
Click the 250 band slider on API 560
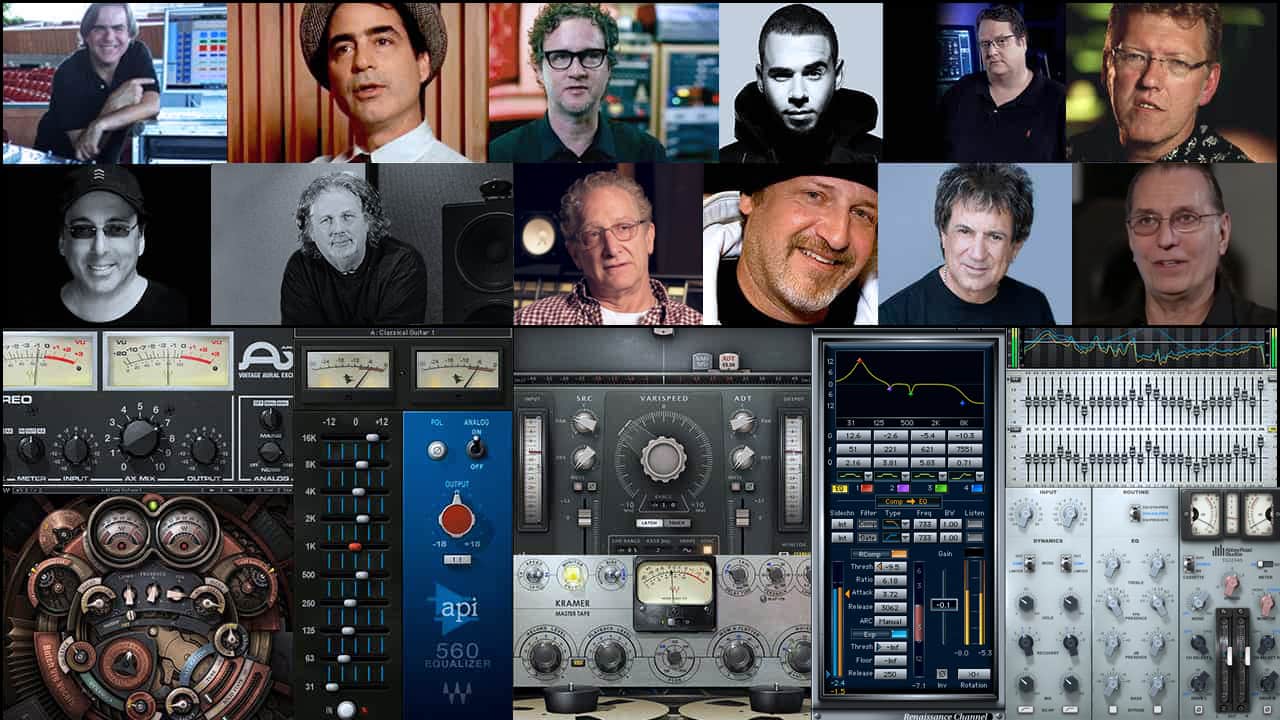click(350, 602)
